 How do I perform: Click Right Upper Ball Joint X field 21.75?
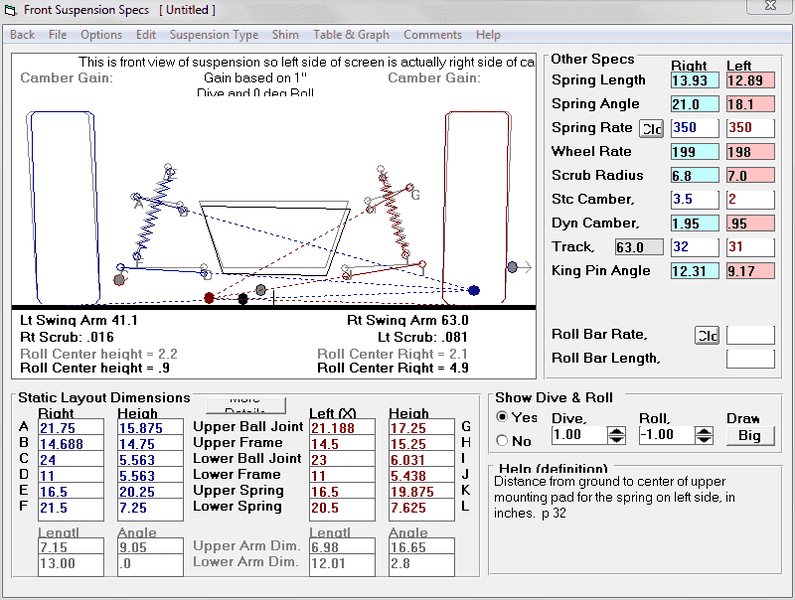coord(71,428)
